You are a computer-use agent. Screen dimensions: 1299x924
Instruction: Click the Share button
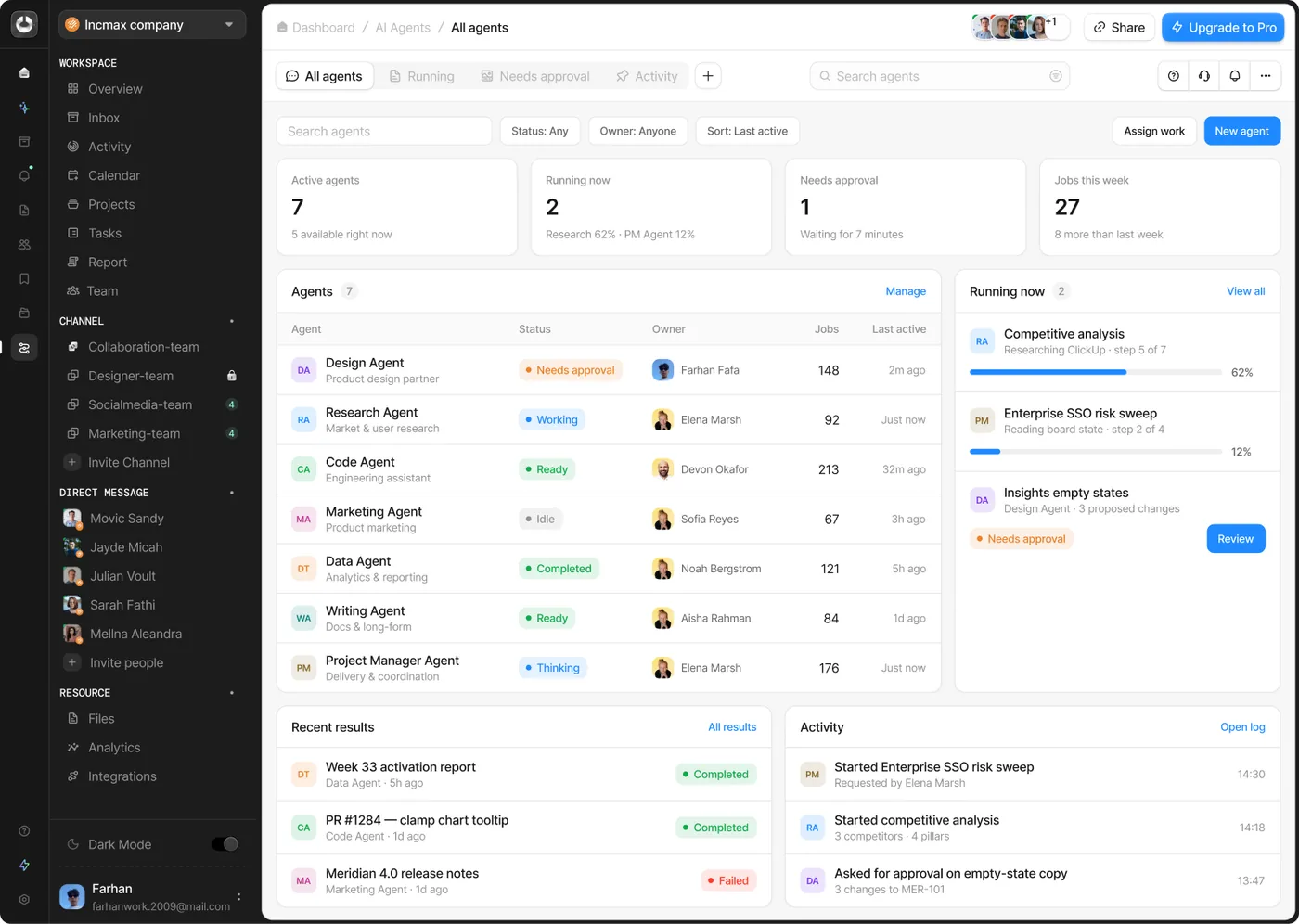tap(1120, 27)
